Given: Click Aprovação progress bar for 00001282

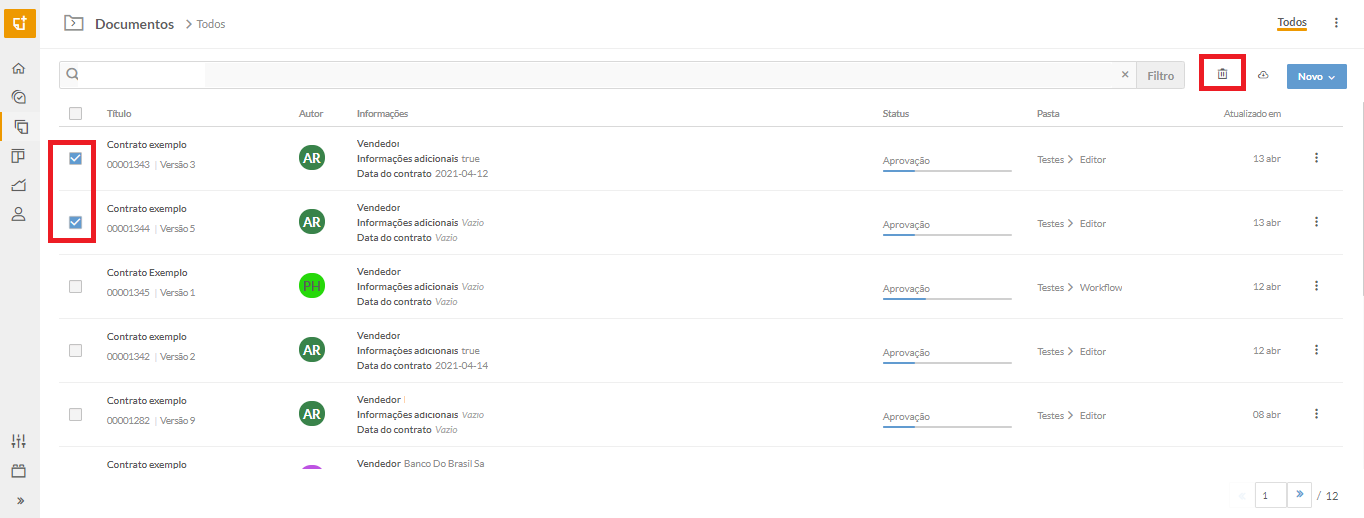Looking at the screenshot, I should click(x=947, y=426).
